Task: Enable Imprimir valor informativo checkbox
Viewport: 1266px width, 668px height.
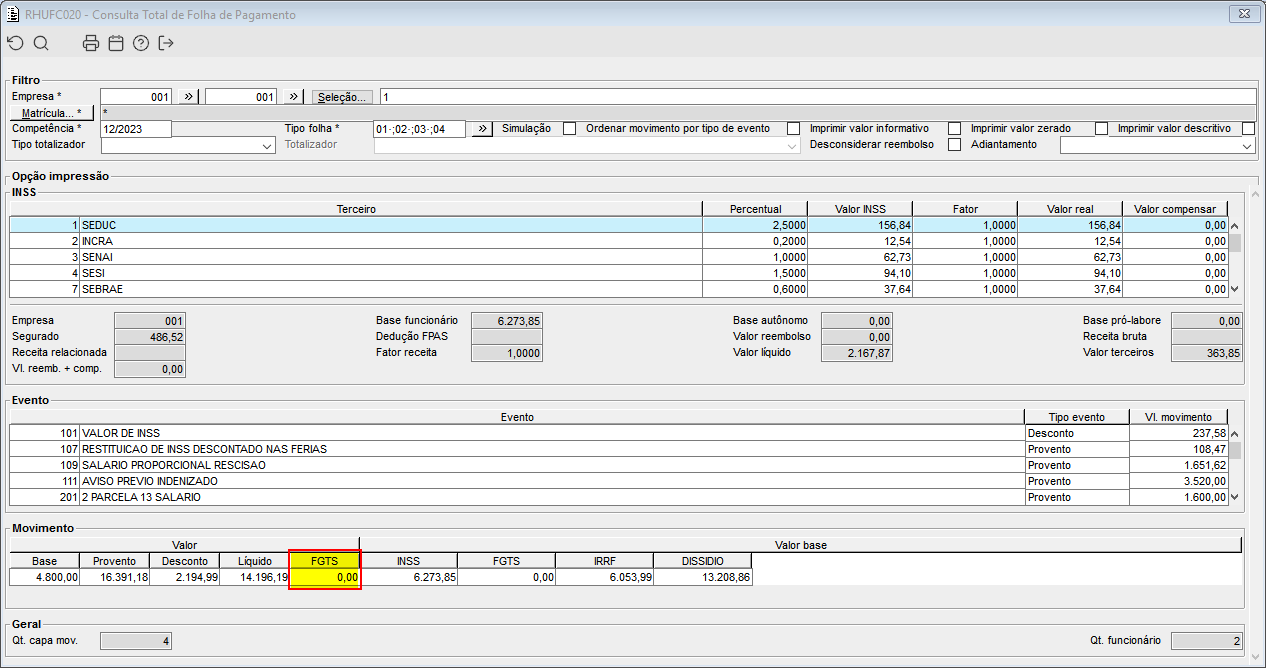Action: pyautogui.click(x=955, y=129)
